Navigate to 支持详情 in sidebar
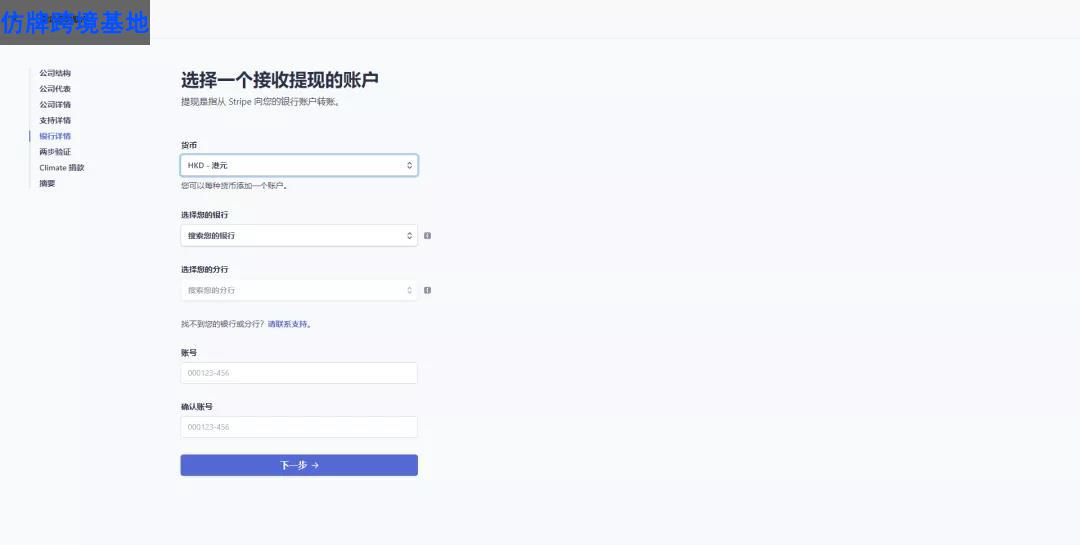 55,120
